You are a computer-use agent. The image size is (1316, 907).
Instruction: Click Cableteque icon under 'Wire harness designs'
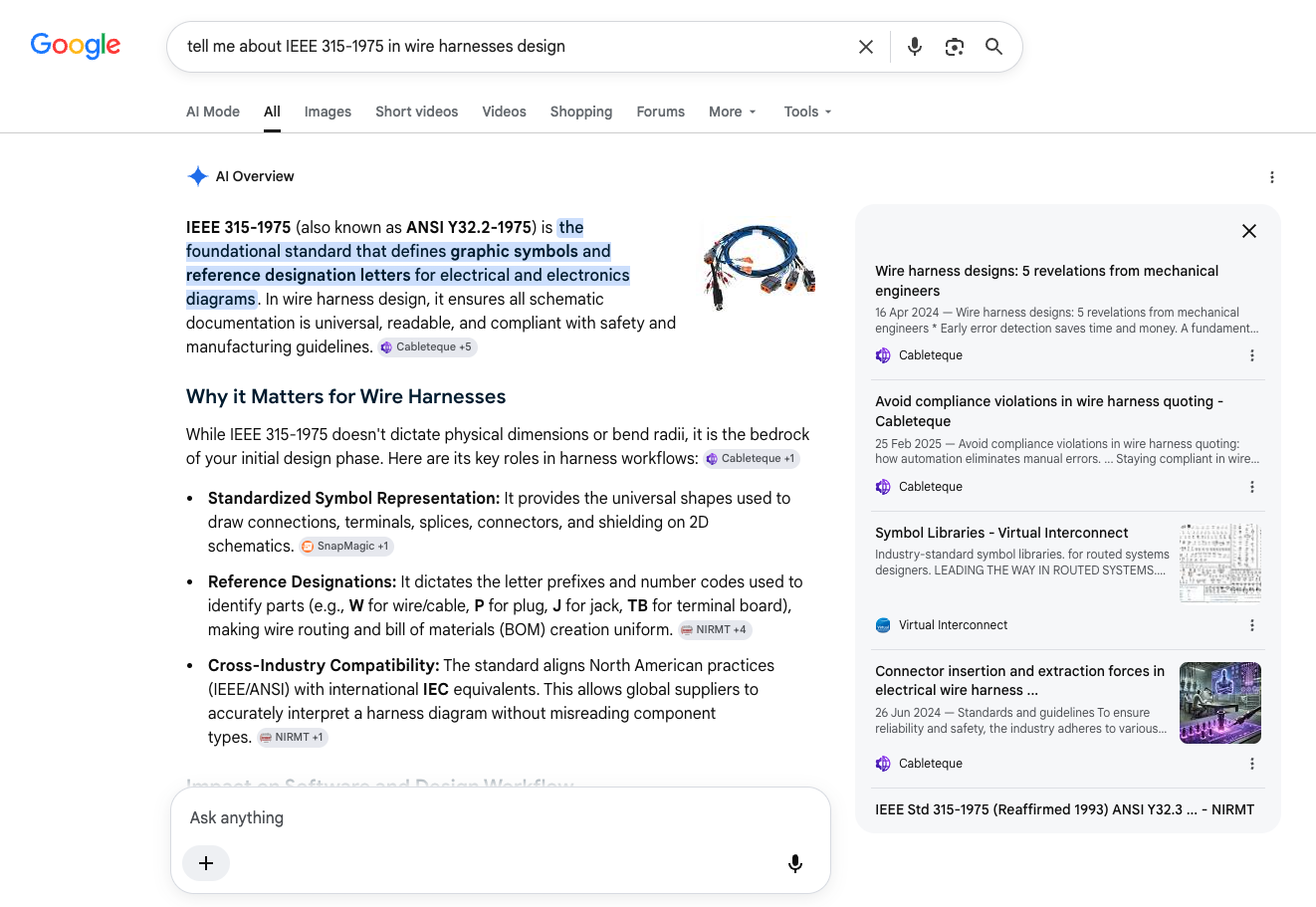click(x=883, y=355)
